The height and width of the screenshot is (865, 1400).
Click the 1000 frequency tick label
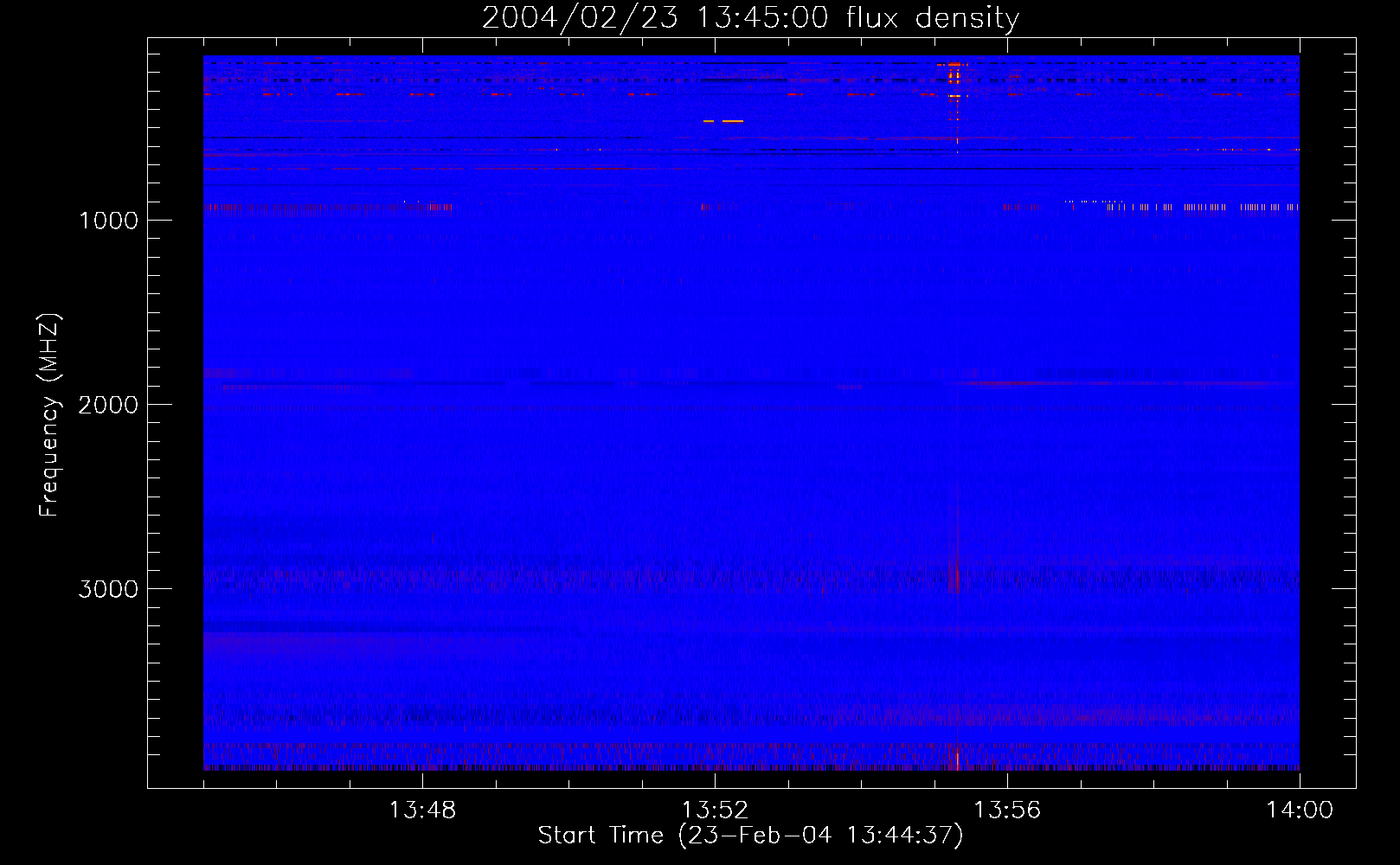pyautogui.click(x=108, y=221)
